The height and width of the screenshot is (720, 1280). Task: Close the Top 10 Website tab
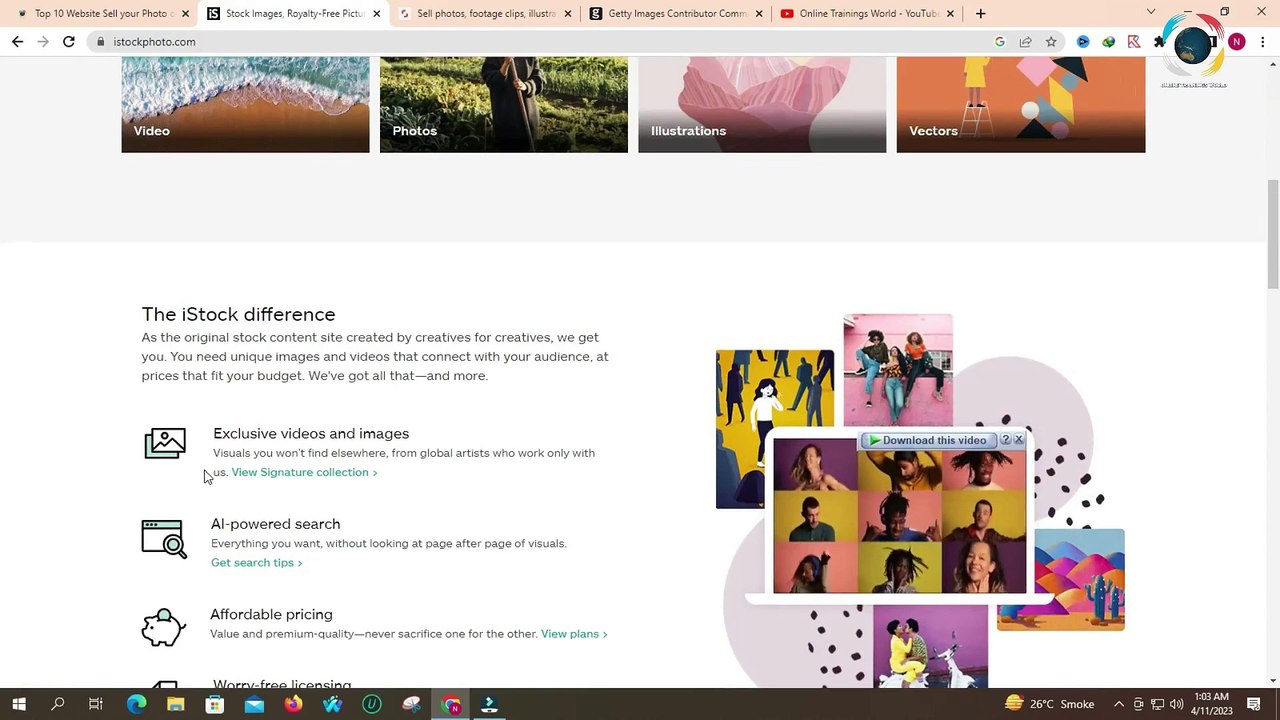pos(185,14)
